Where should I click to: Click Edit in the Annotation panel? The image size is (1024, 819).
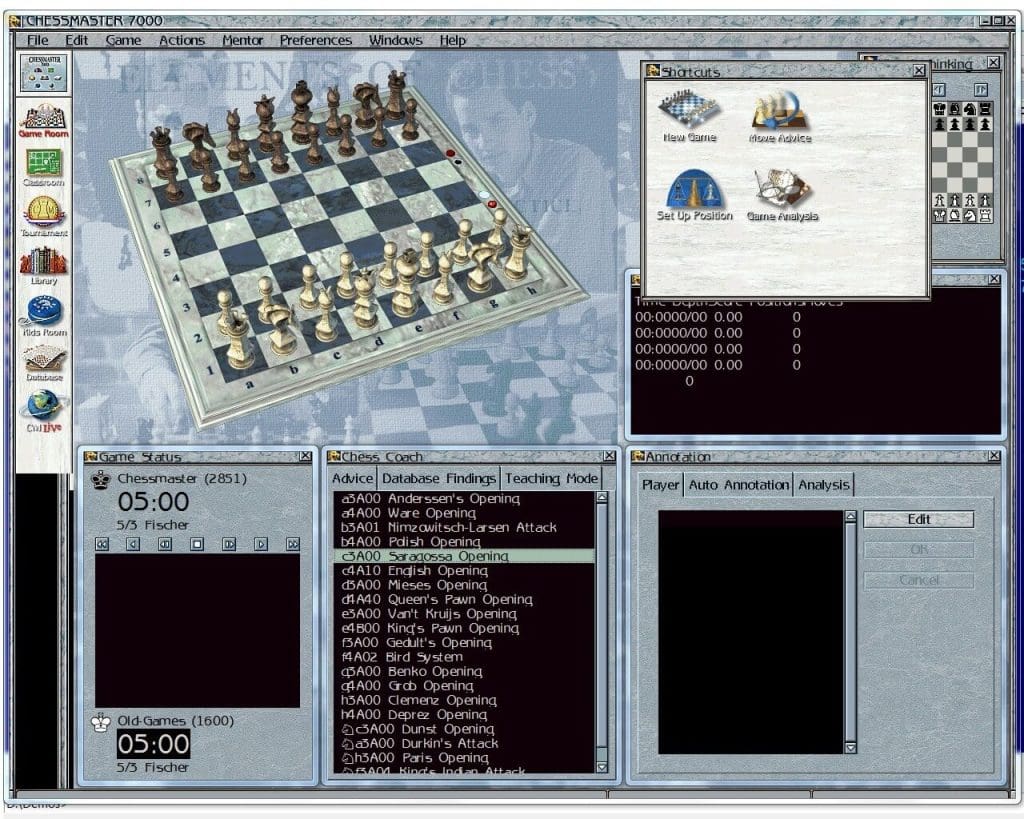[917, 519]
